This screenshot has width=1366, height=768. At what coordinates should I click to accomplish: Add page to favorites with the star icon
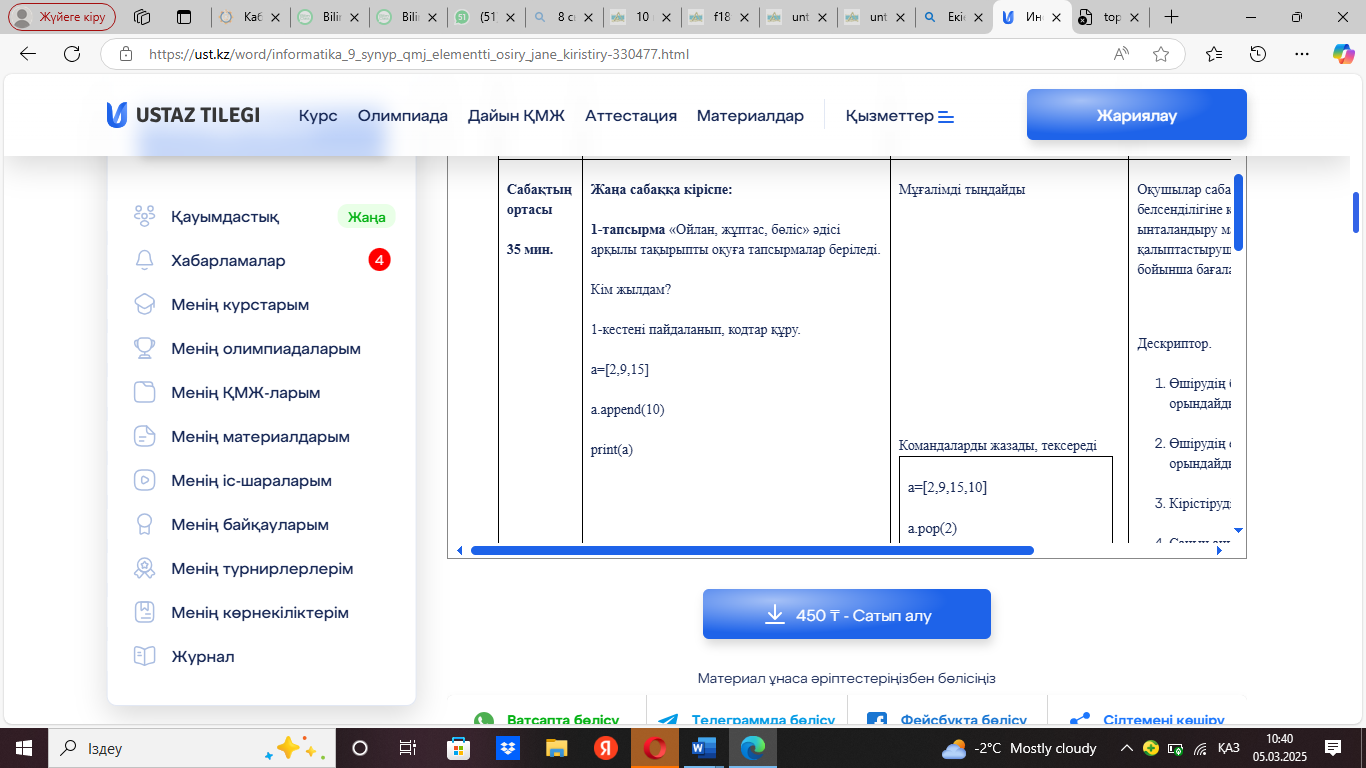[x=1161, y=54]
